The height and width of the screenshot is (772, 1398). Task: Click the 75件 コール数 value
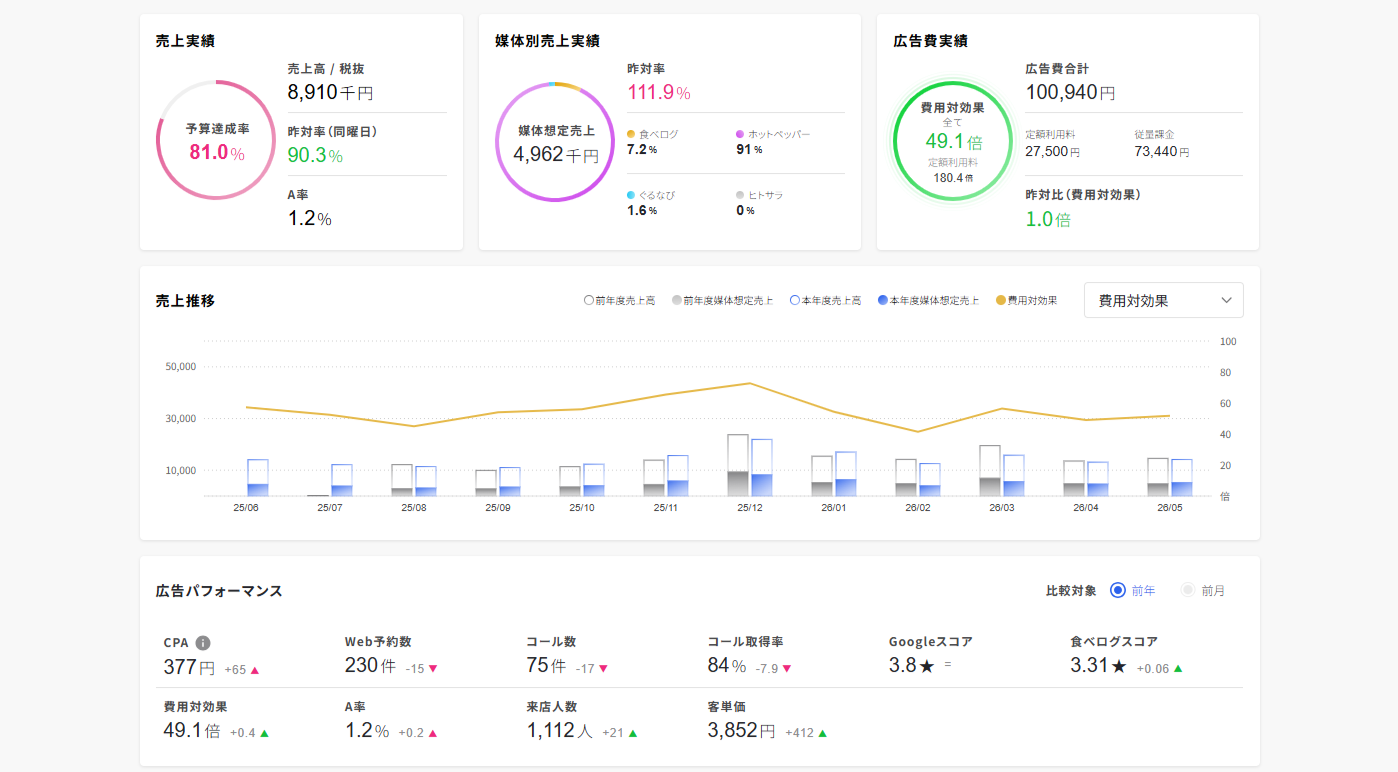(546, 667)
